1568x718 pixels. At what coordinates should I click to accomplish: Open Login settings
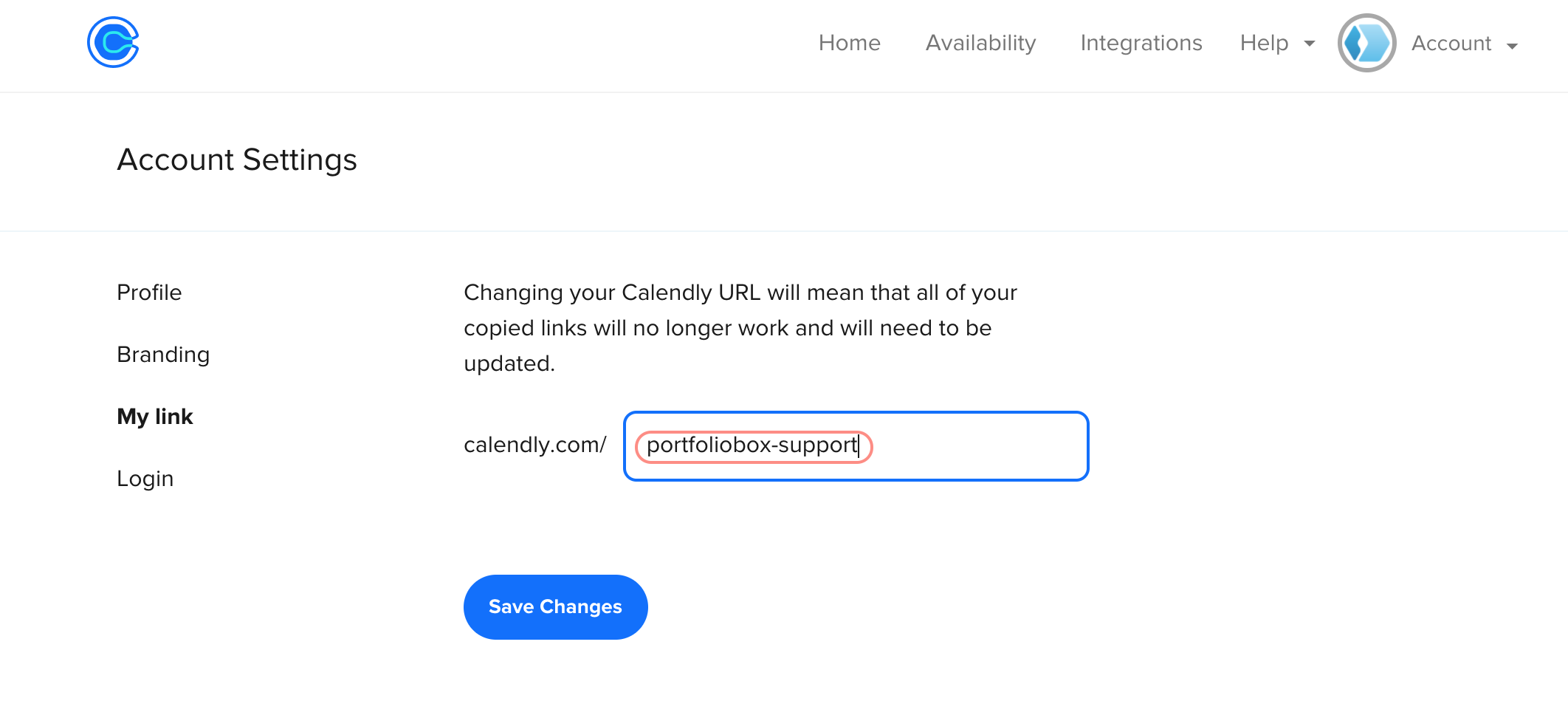(145, 478)
